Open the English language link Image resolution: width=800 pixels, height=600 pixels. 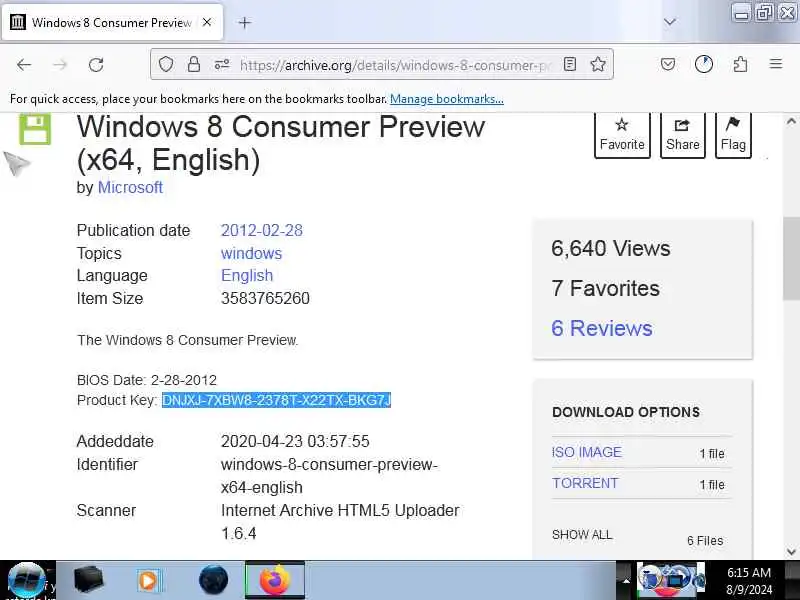pos(247,276)
